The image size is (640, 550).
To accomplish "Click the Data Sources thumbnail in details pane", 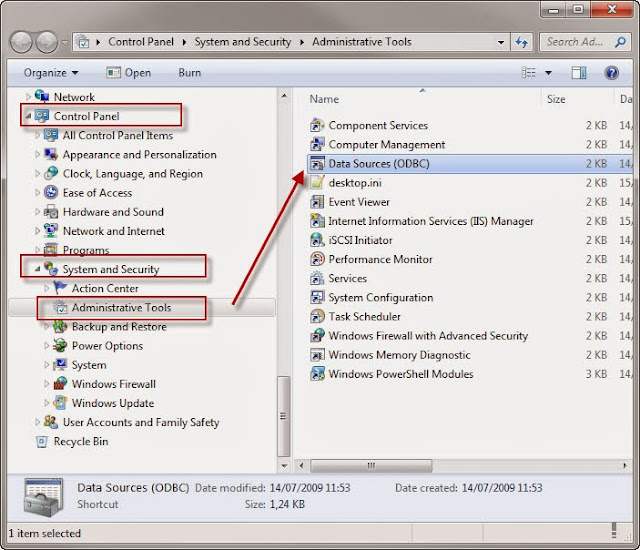I will click(44, 498).
